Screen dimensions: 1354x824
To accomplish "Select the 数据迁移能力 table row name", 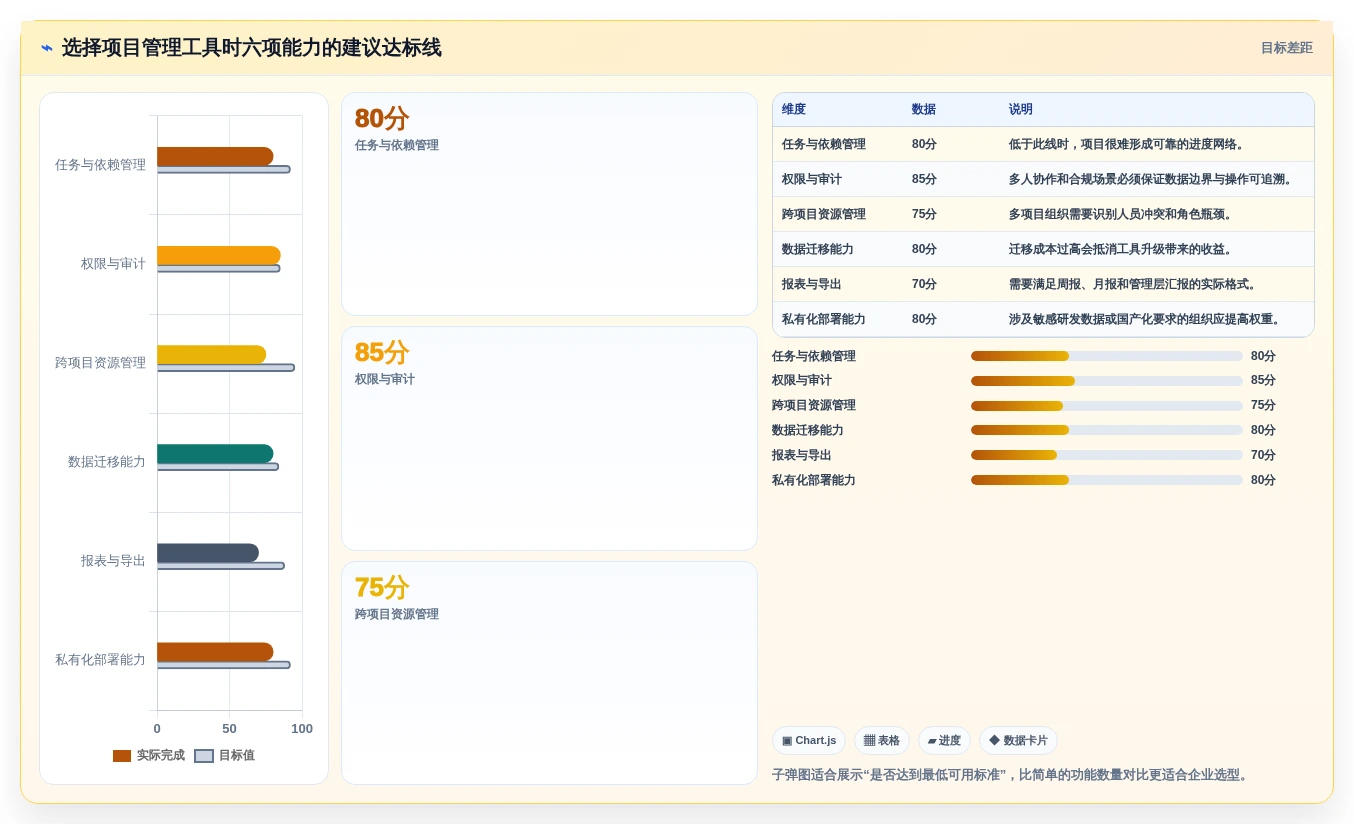I will [x=818, y=249].
